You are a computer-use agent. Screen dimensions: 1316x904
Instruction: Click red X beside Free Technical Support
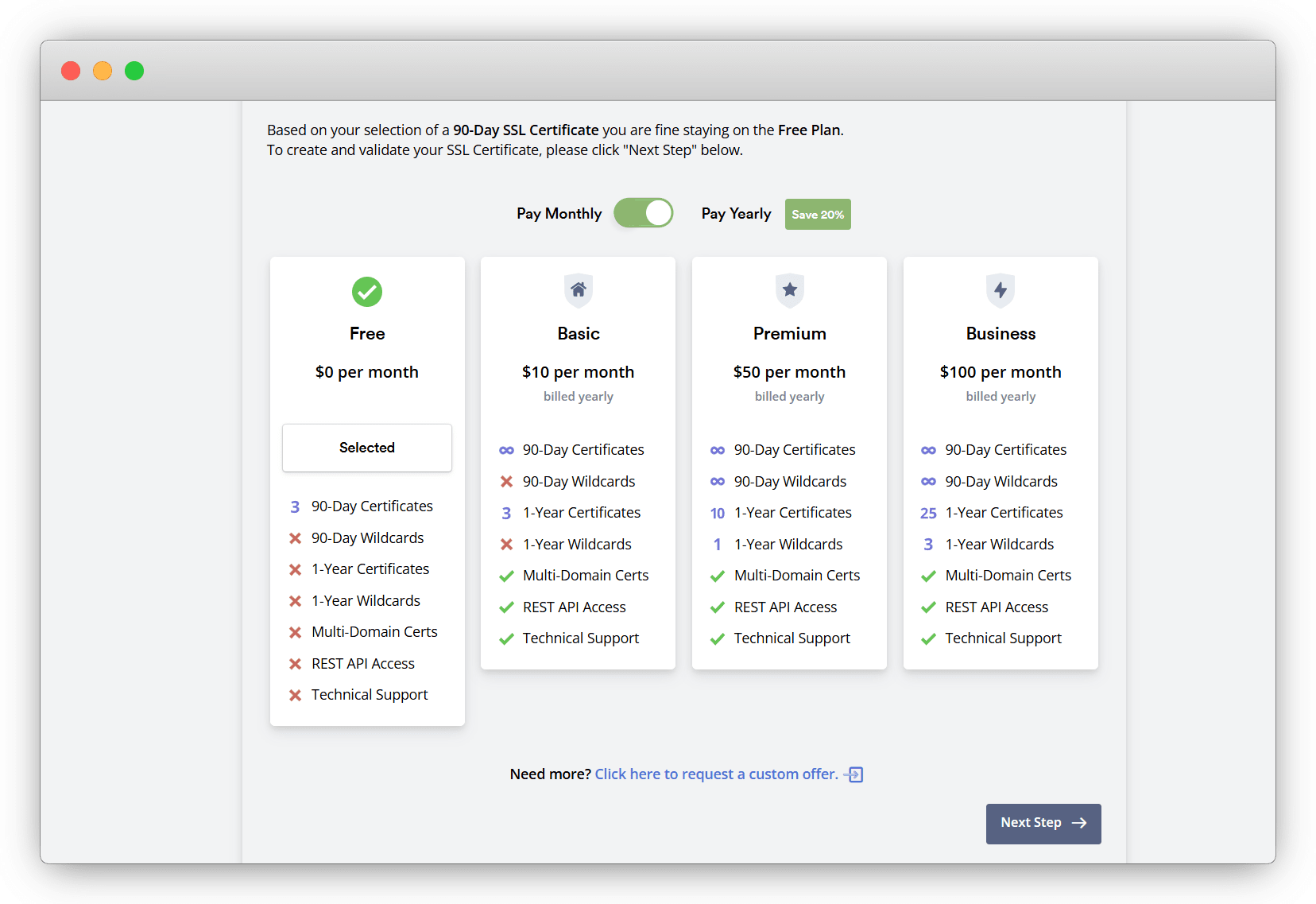tap(295, 695)
